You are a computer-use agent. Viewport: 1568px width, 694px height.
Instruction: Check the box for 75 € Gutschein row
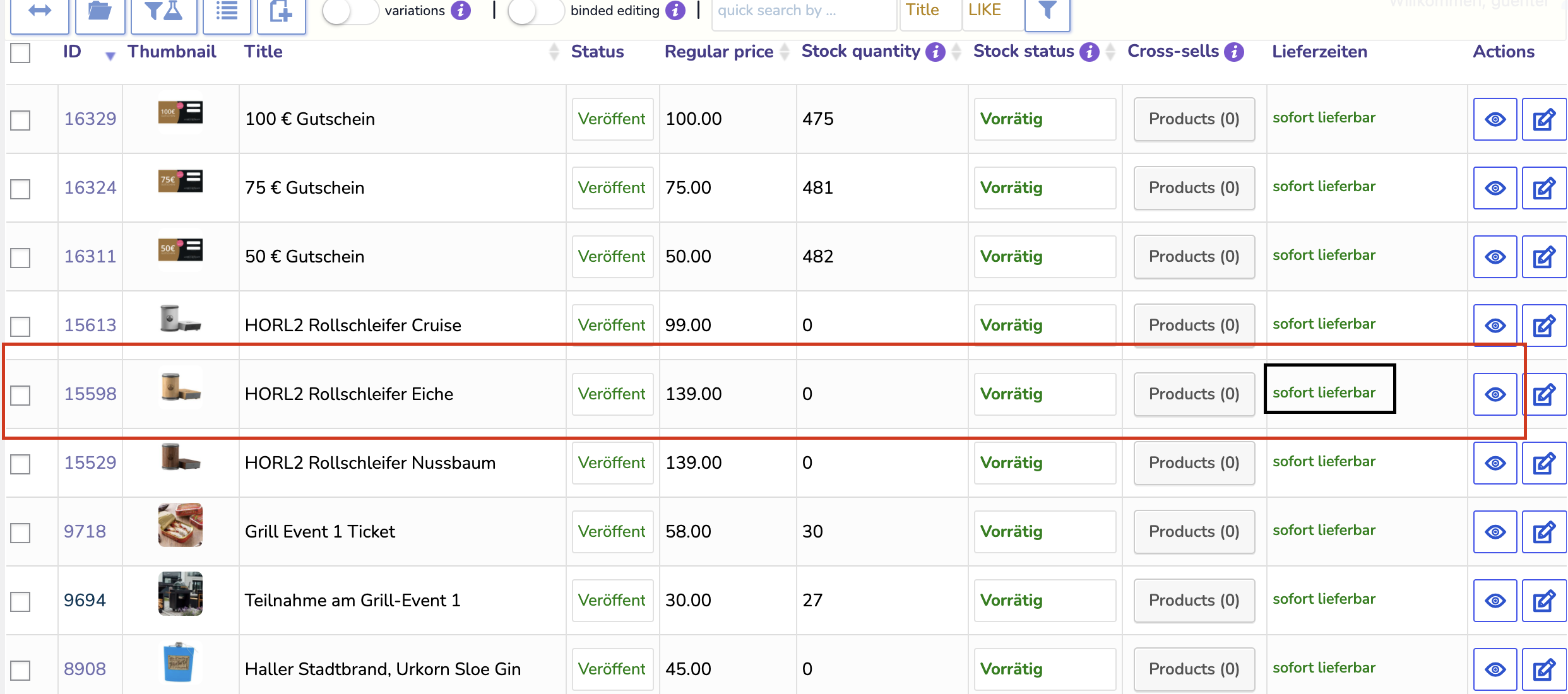[20, 189]
